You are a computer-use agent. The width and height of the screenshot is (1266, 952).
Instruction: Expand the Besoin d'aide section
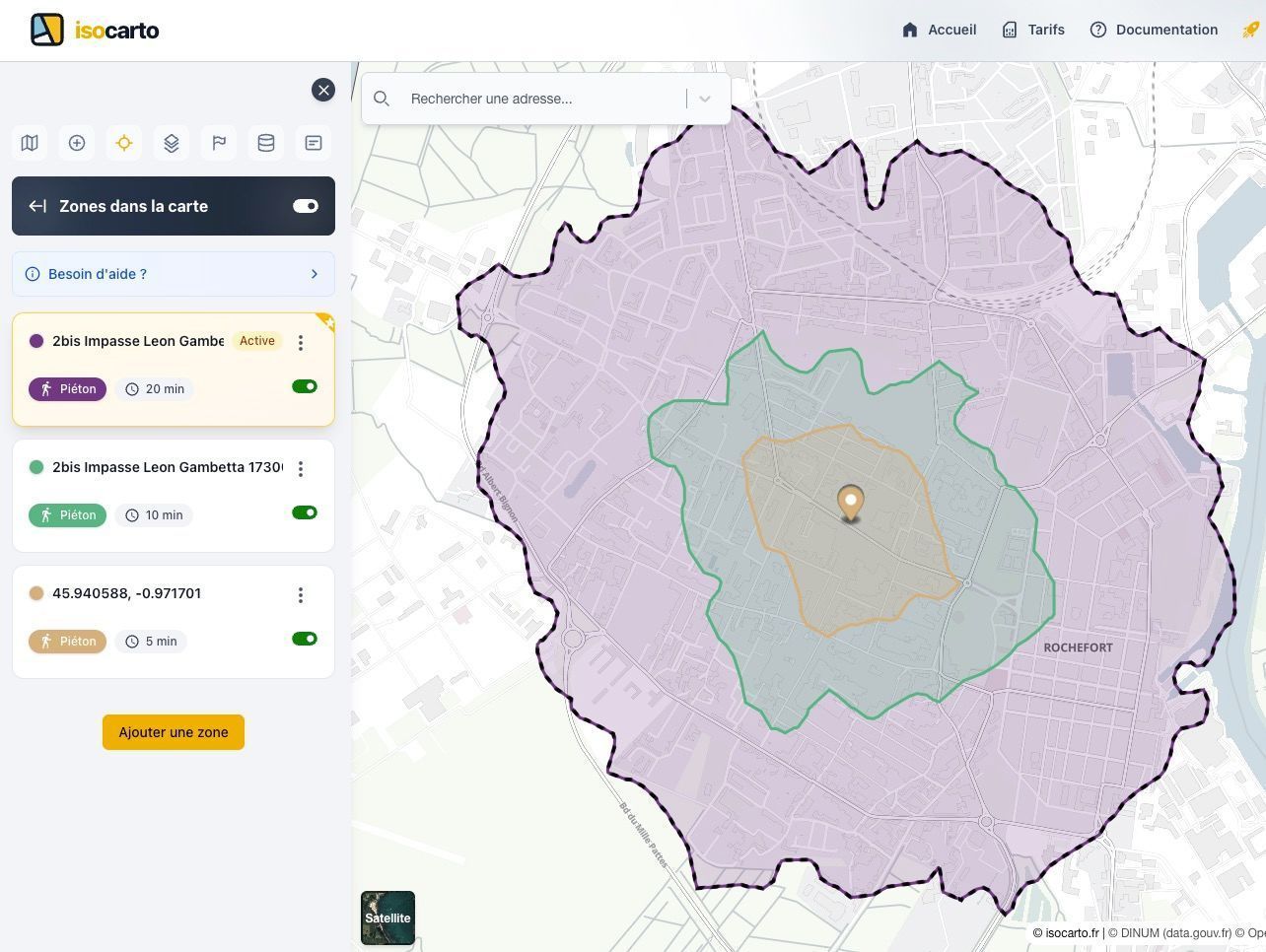[x=315, y=274]
